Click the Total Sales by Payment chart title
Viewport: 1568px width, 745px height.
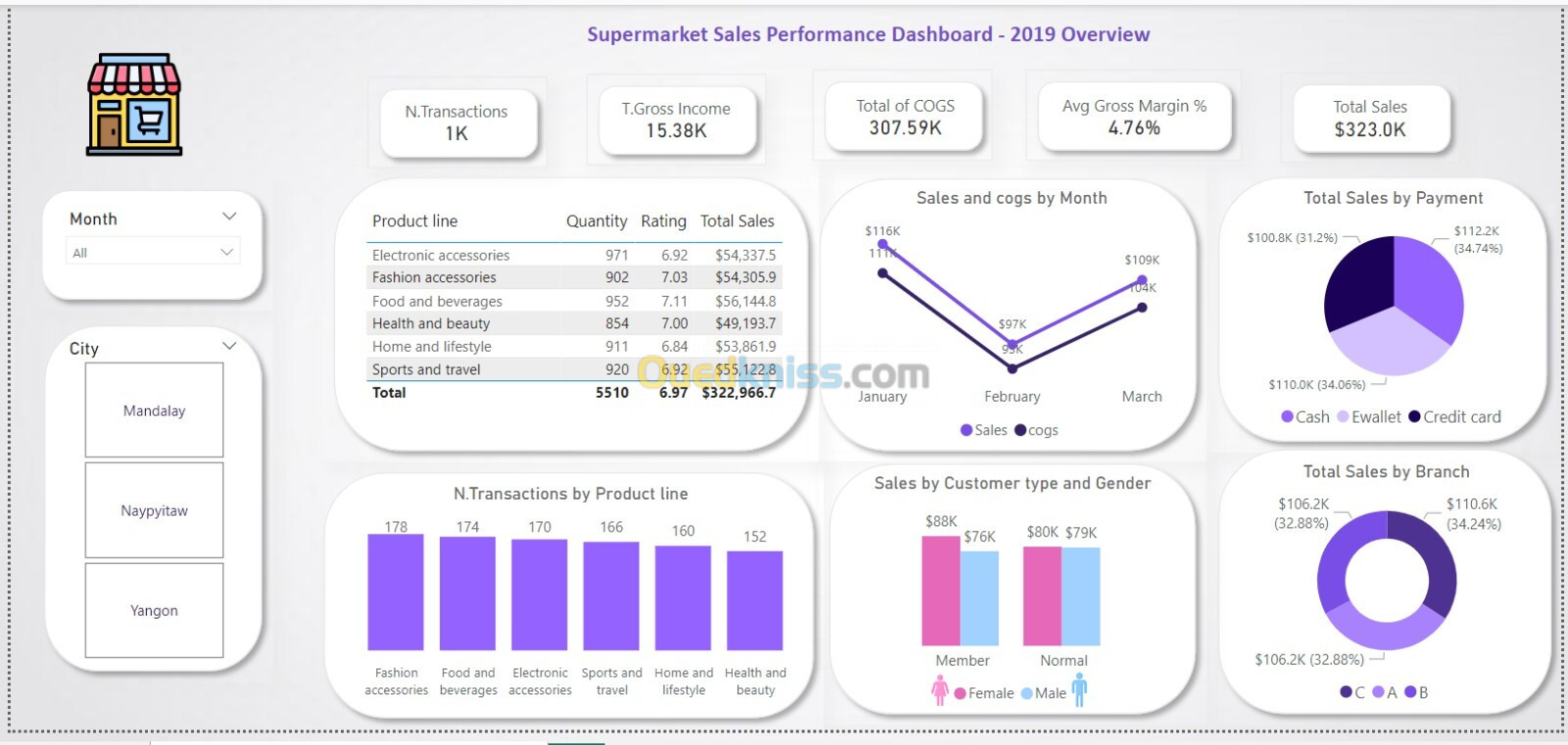(1393, 198)
